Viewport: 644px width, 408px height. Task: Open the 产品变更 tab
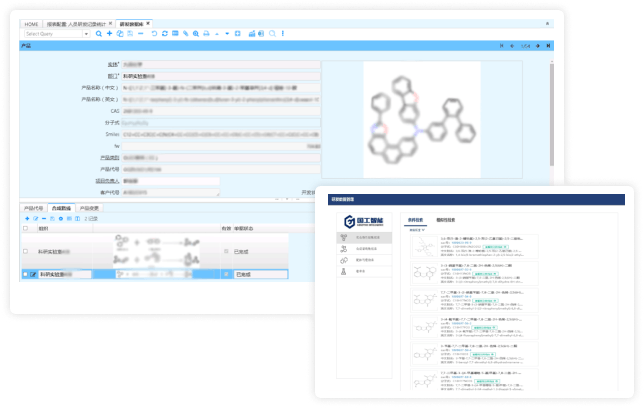coord(88,208)
